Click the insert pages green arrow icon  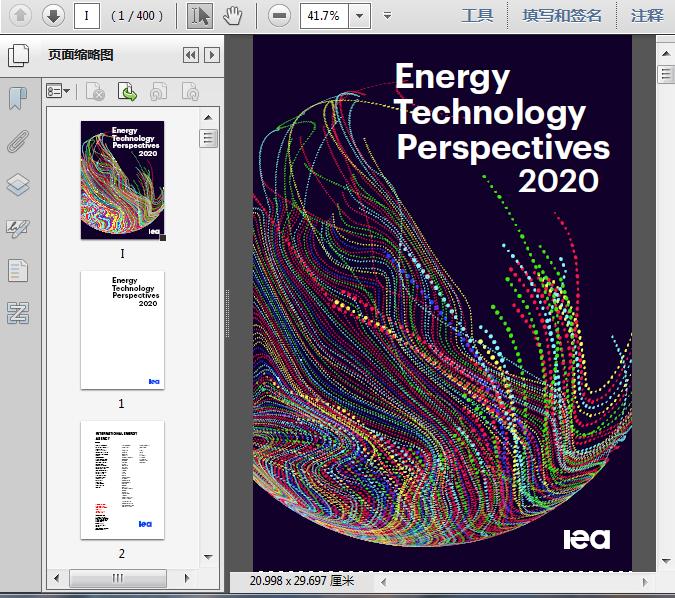coord(127,92)
